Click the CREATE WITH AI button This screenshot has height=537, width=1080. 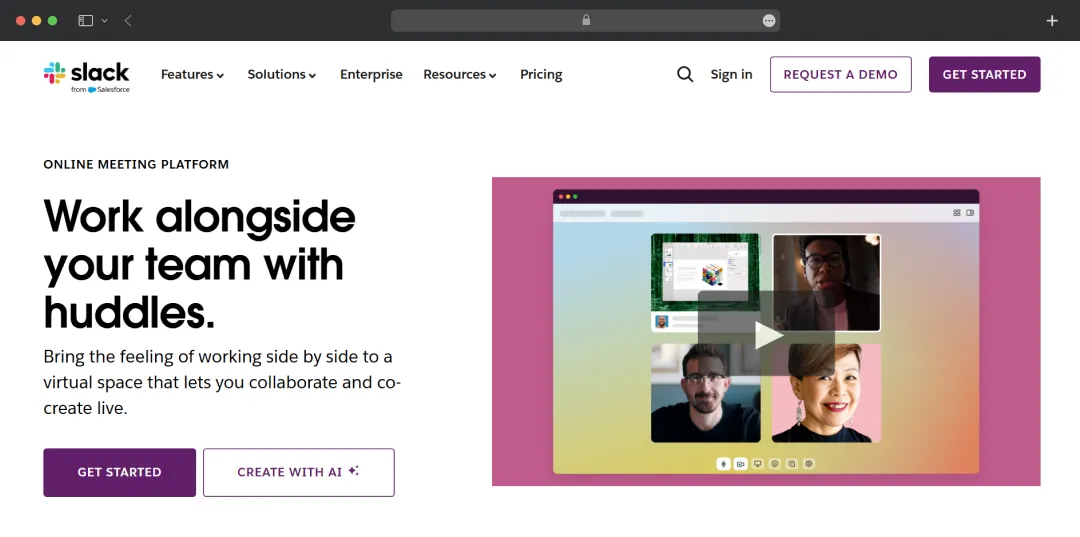[298, 472]
